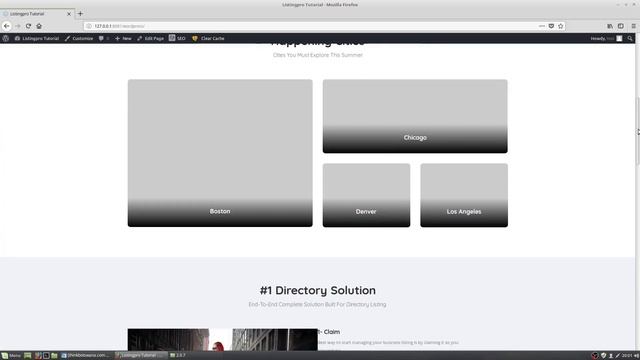The height and width of the screenshot is (360, 640).
Task: Click the Denver label link
Action: click(366, 211)
